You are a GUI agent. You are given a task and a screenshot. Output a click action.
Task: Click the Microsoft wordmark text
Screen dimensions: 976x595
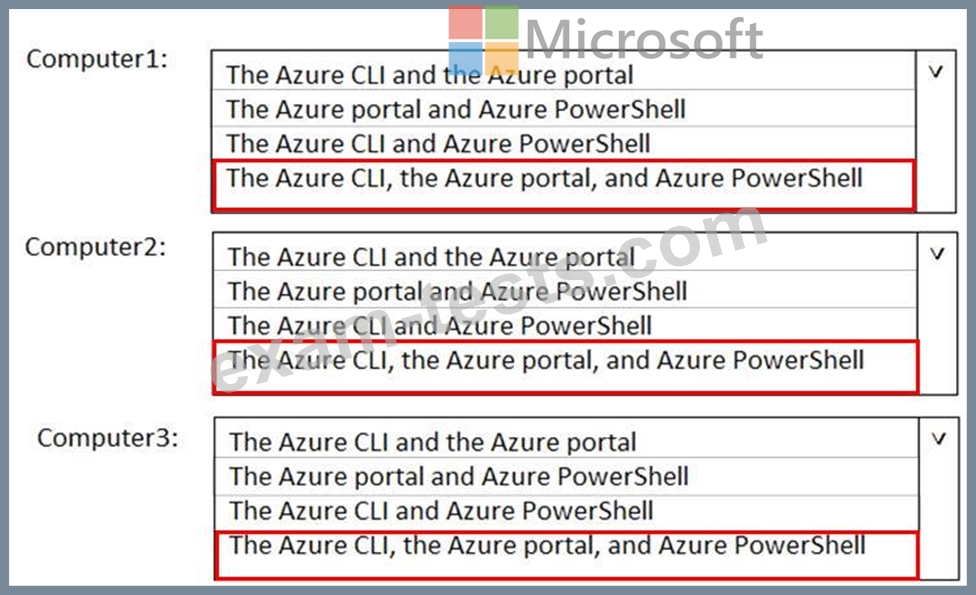pos(643,39)
